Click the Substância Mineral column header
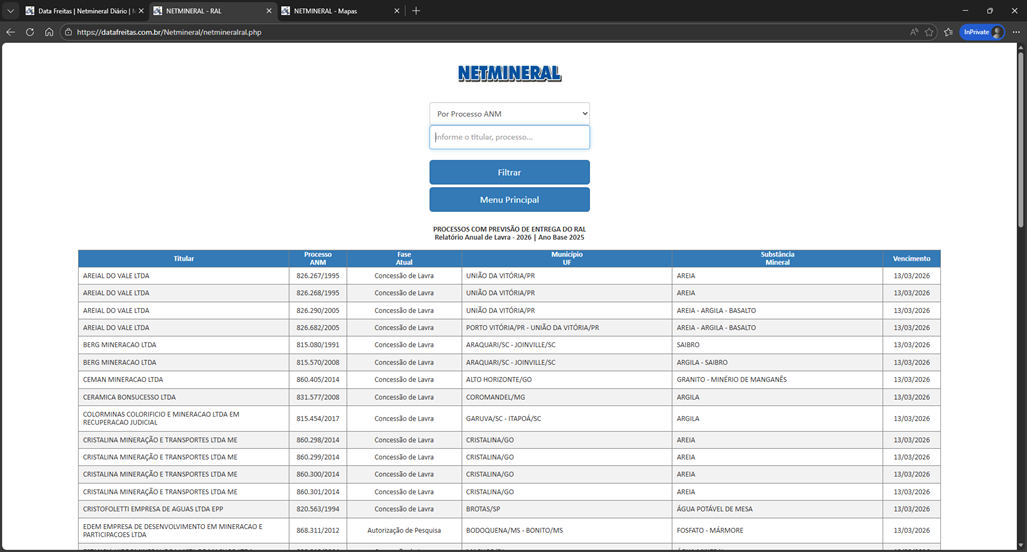The image size is (1027, 552). (777, 259)
